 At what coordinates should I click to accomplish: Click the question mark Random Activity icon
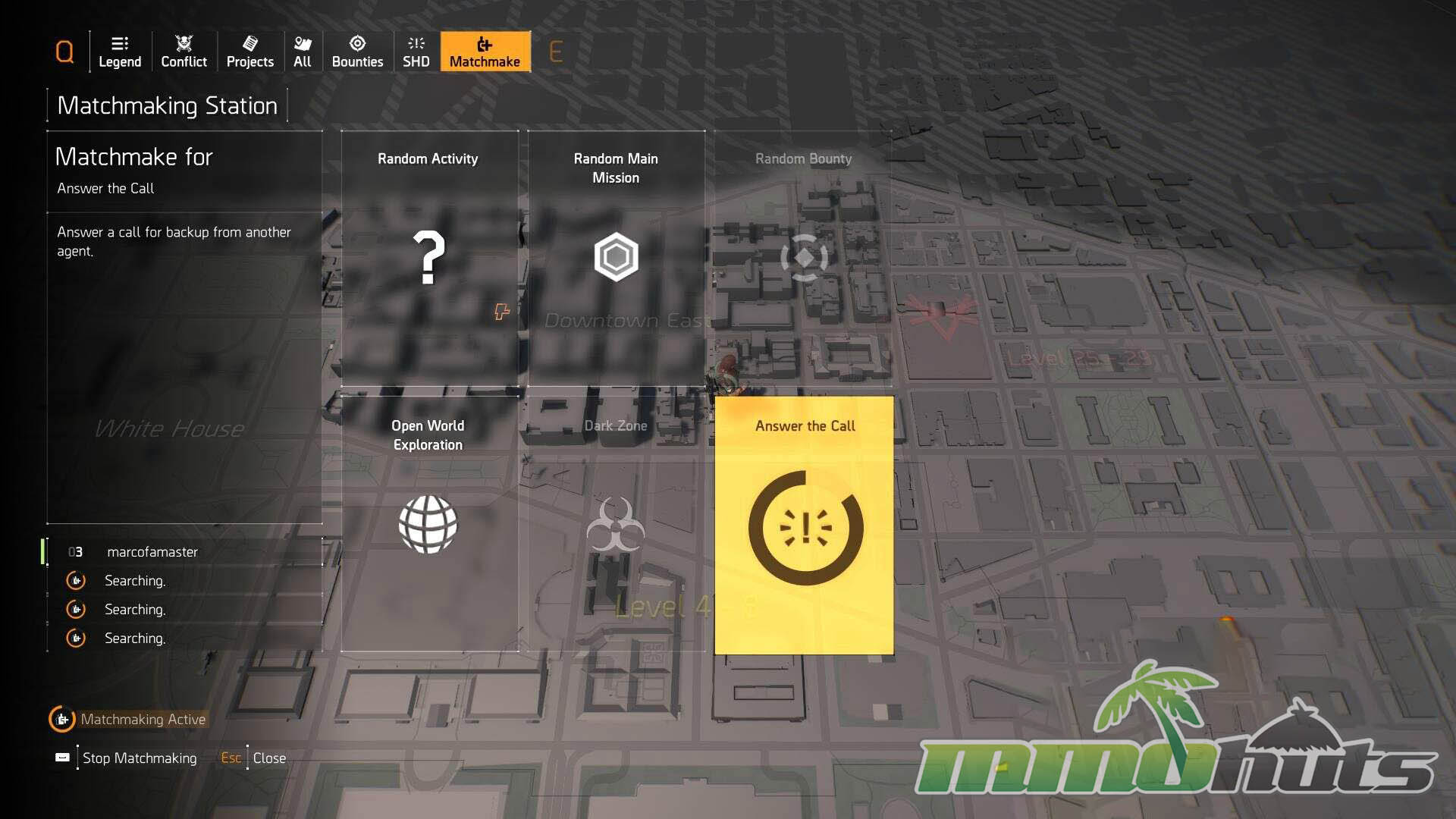coord(428,258)
